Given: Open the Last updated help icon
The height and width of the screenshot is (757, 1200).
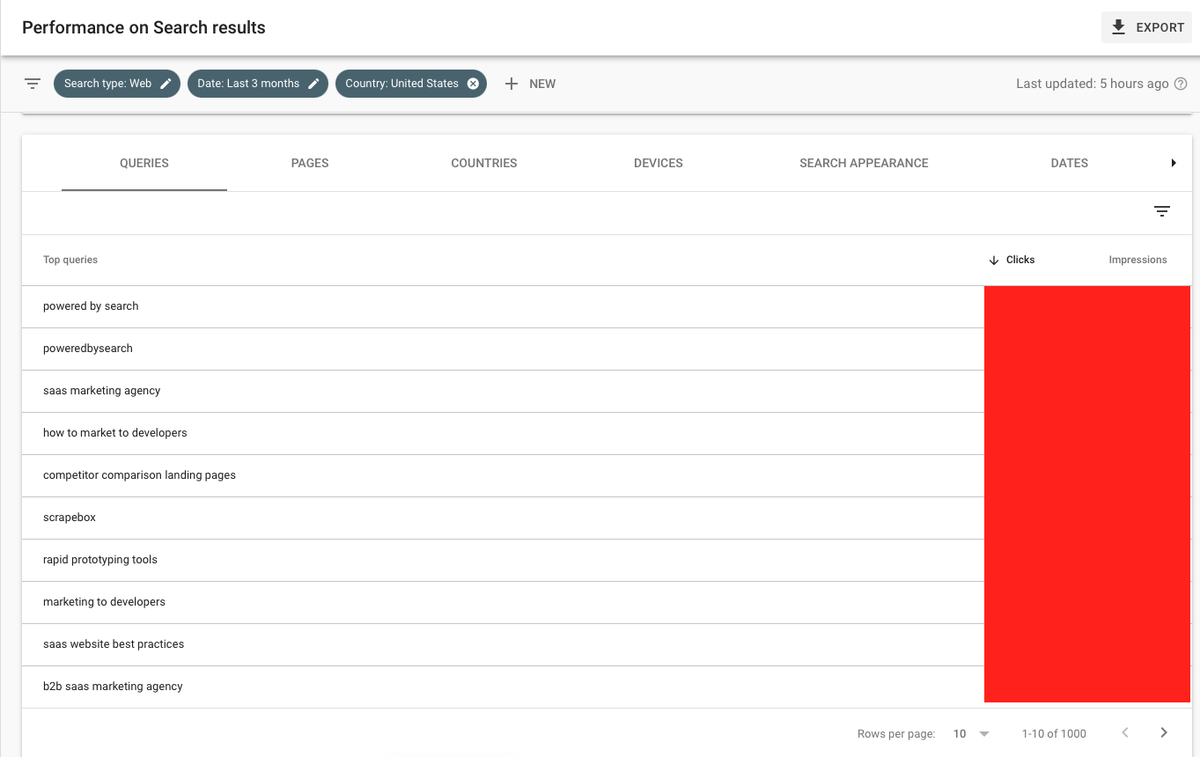Looking at the screenshot, I should [x=1180, y=84].
